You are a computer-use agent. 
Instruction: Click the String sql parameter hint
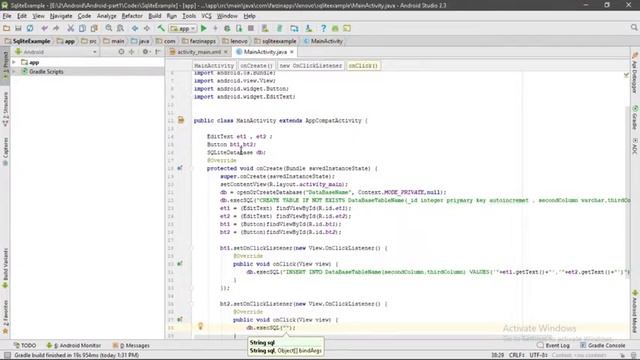262,342
